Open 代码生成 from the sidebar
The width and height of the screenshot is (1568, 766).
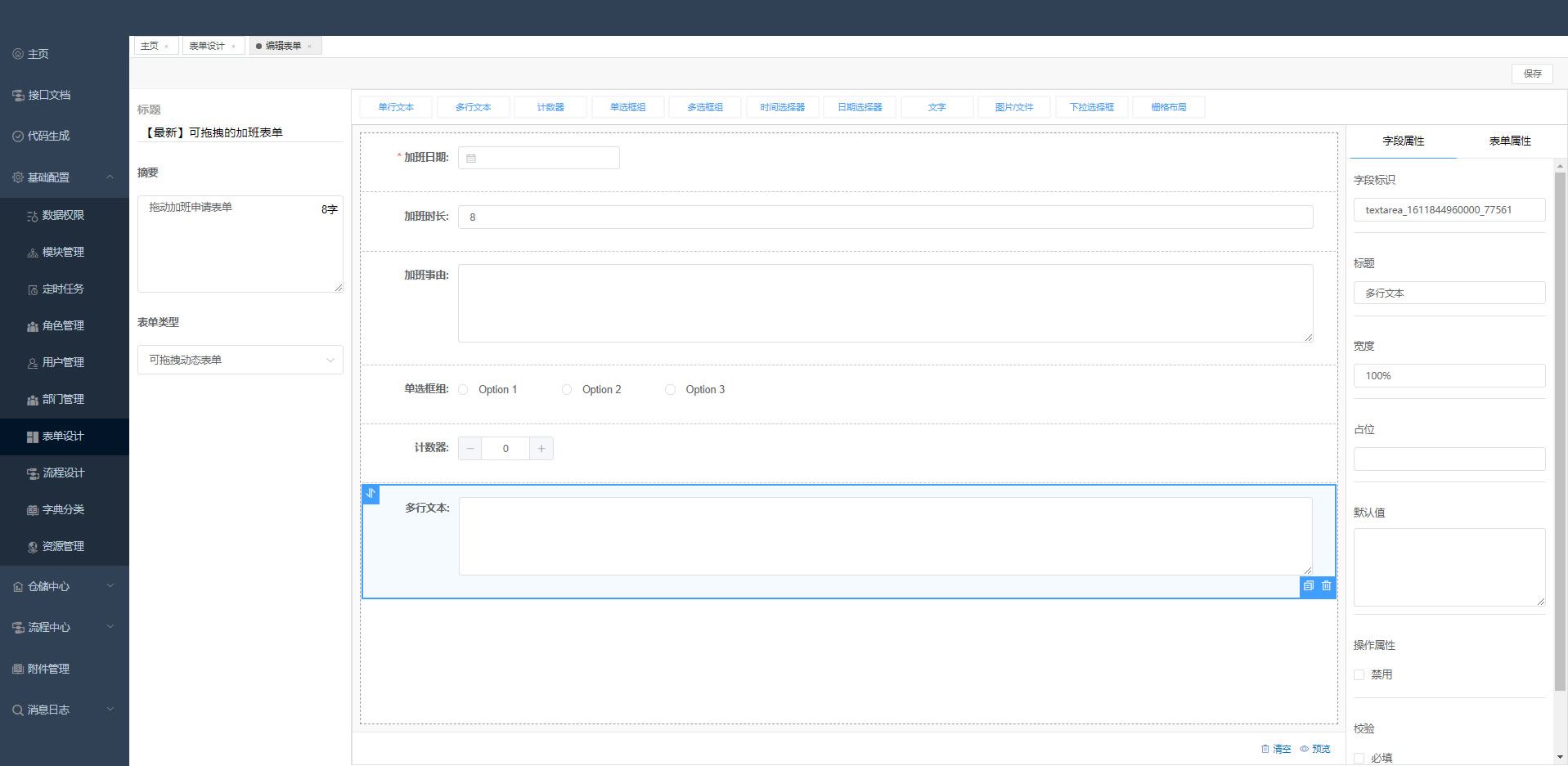tap(49, 136)
